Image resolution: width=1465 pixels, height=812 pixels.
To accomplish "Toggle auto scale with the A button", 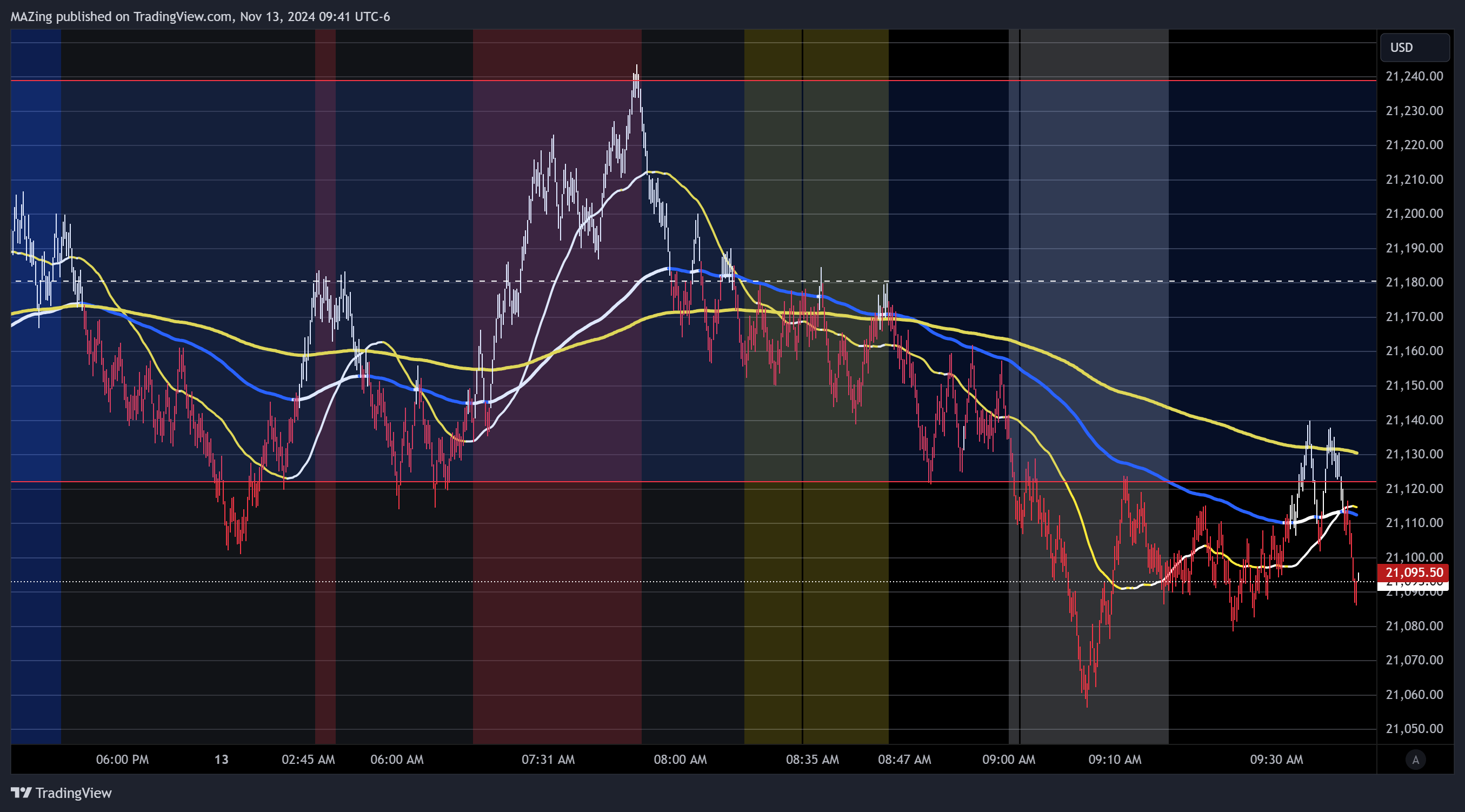I will click(1415, 760).
